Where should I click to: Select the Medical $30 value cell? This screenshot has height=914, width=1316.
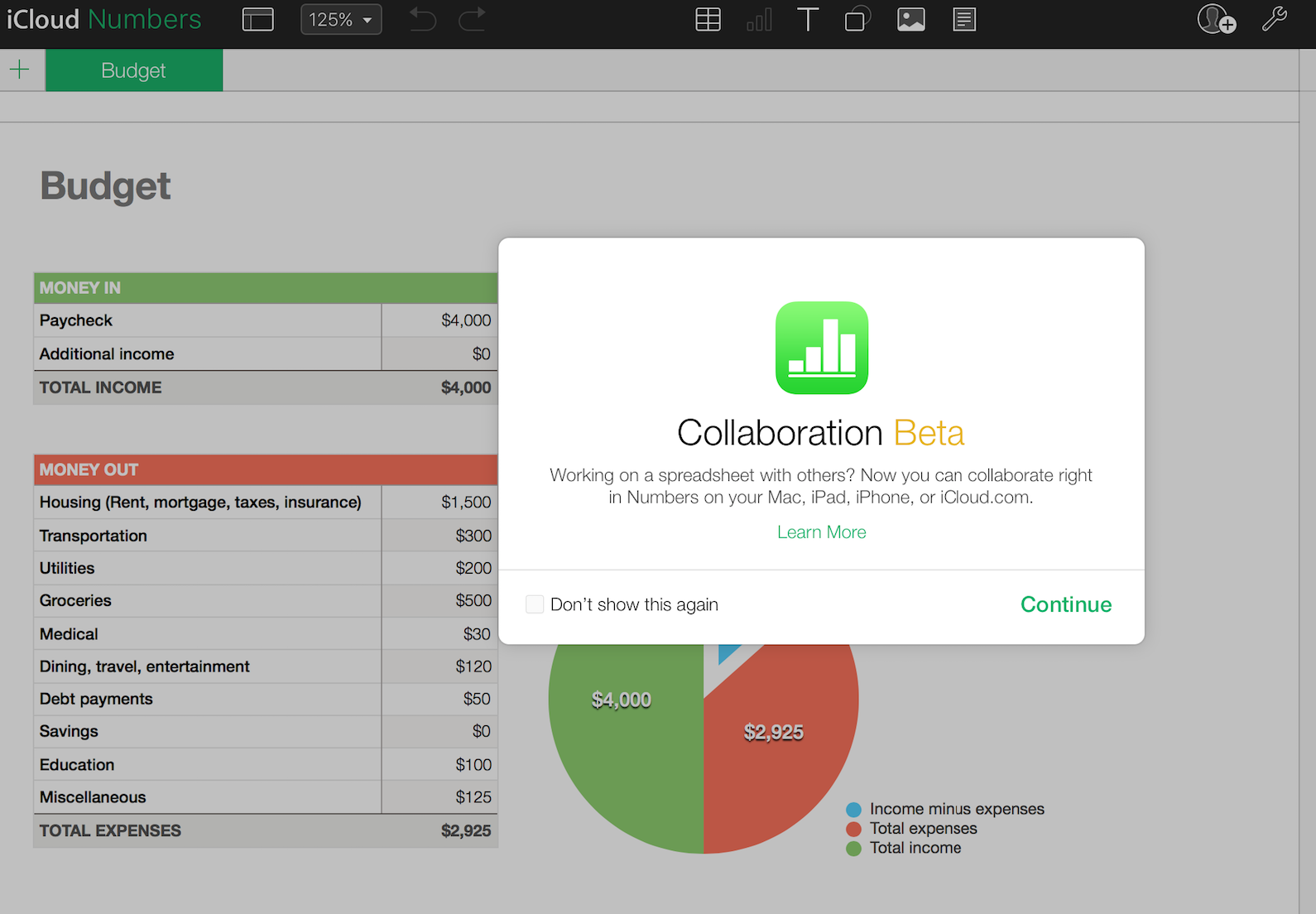[x=439, y=633]
